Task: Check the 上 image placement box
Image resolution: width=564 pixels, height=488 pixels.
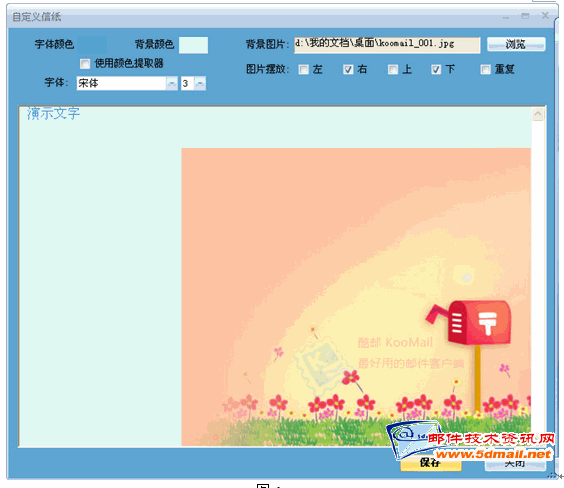Action: [x=393, y=69]
